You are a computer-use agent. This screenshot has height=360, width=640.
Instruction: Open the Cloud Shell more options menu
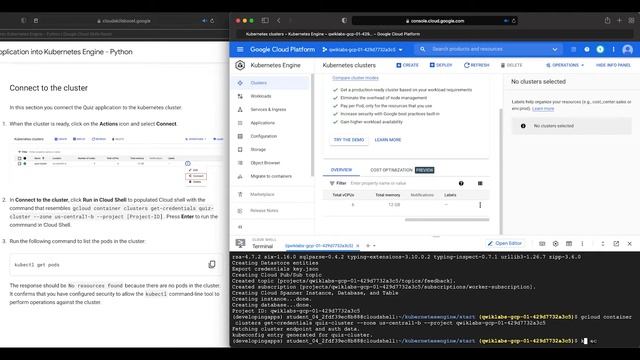tap(582, 244)
